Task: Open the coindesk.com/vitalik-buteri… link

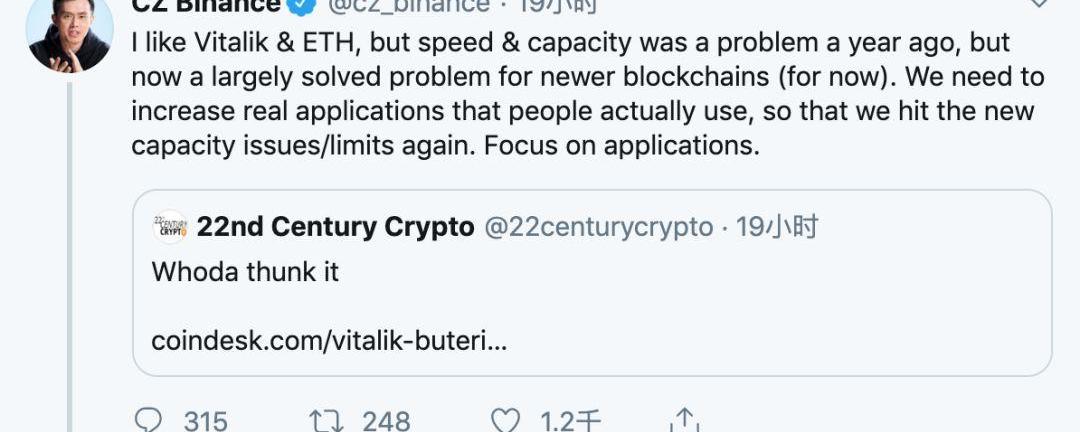Action: [x=329, y=341]
